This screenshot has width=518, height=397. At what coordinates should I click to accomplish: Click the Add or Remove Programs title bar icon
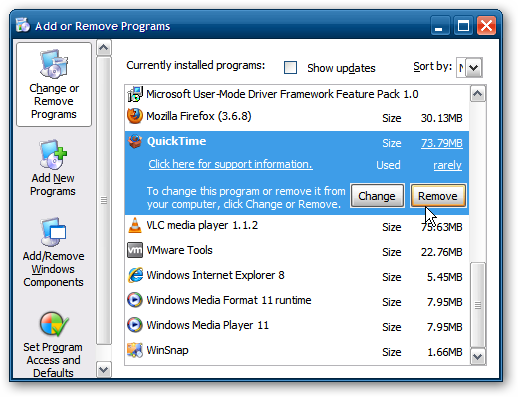[x=23, y=25]
